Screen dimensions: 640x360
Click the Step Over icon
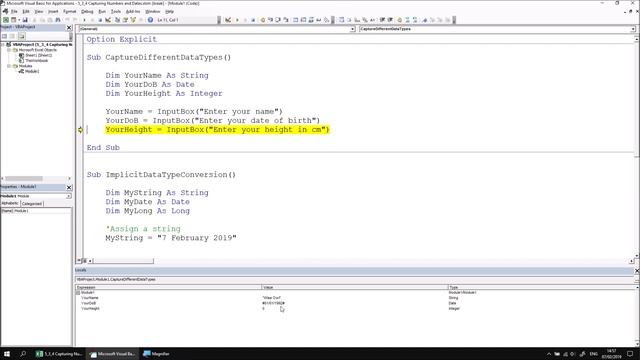tap(278, 20)
